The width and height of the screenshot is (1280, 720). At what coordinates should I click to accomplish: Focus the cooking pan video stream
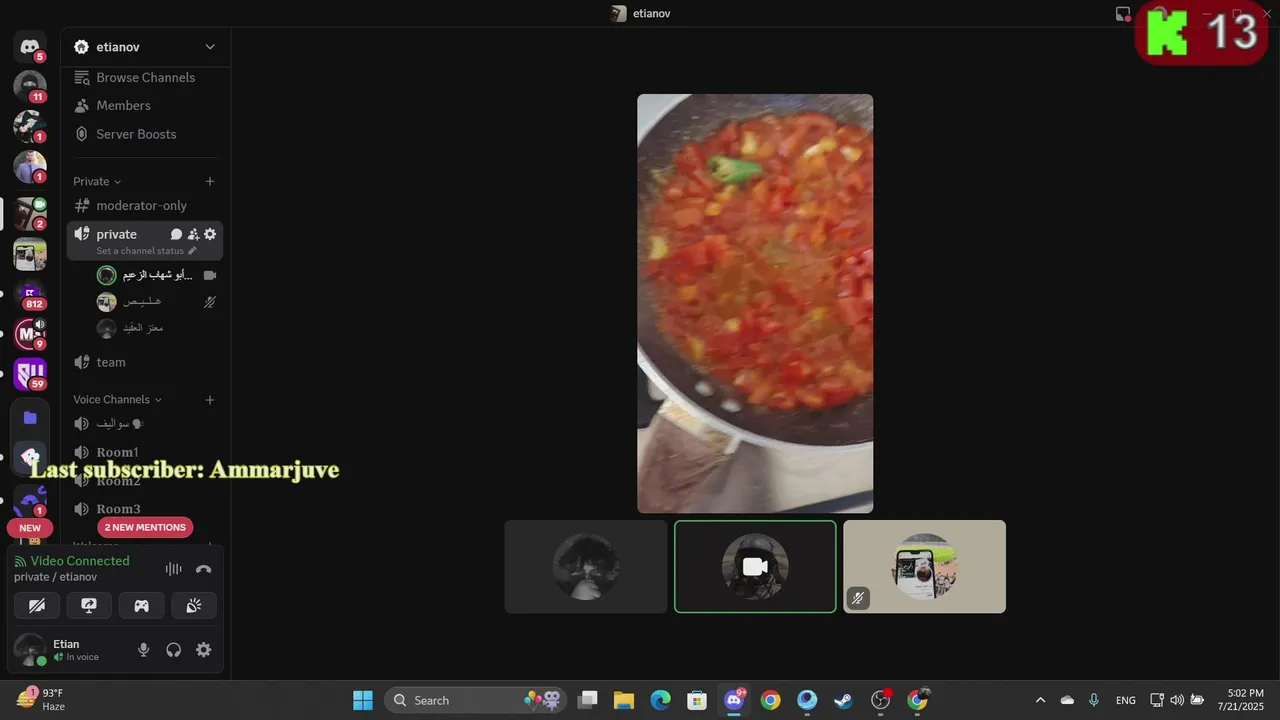tap(755, 304)
